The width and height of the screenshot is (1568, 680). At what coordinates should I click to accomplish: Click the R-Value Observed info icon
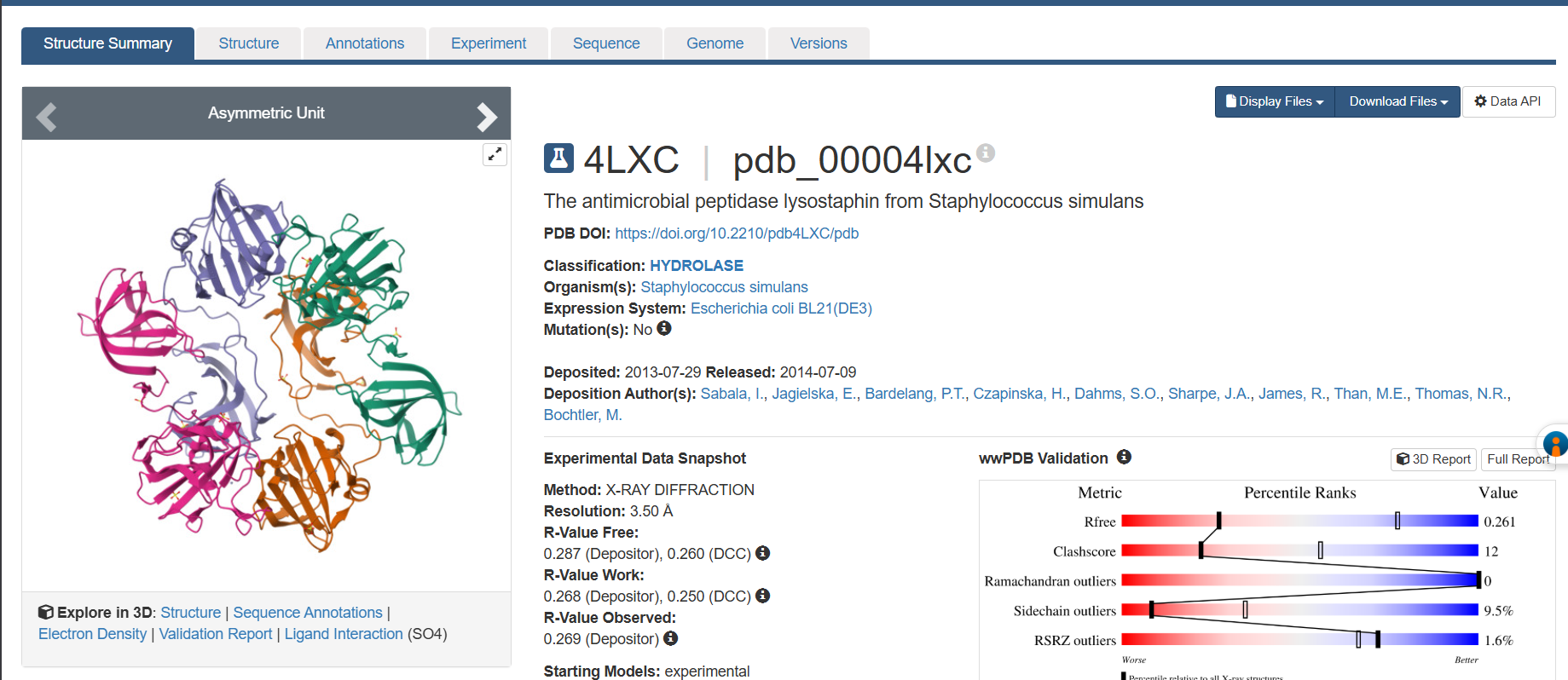[671, 638]
